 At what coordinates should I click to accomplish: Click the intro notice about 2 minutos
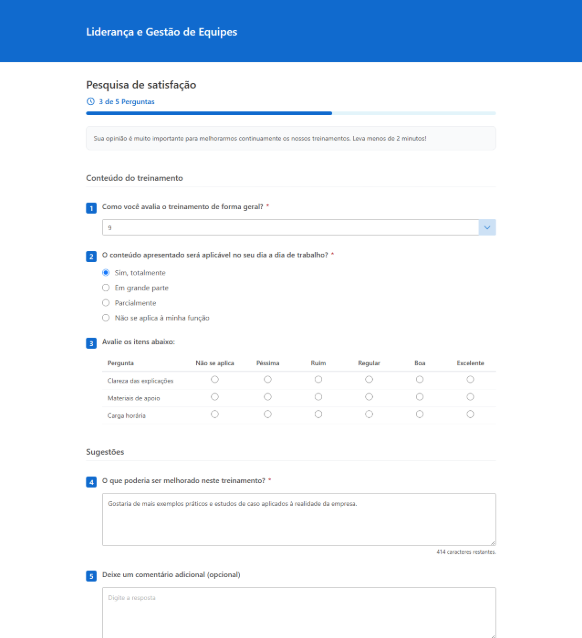[x=291, y=138]
